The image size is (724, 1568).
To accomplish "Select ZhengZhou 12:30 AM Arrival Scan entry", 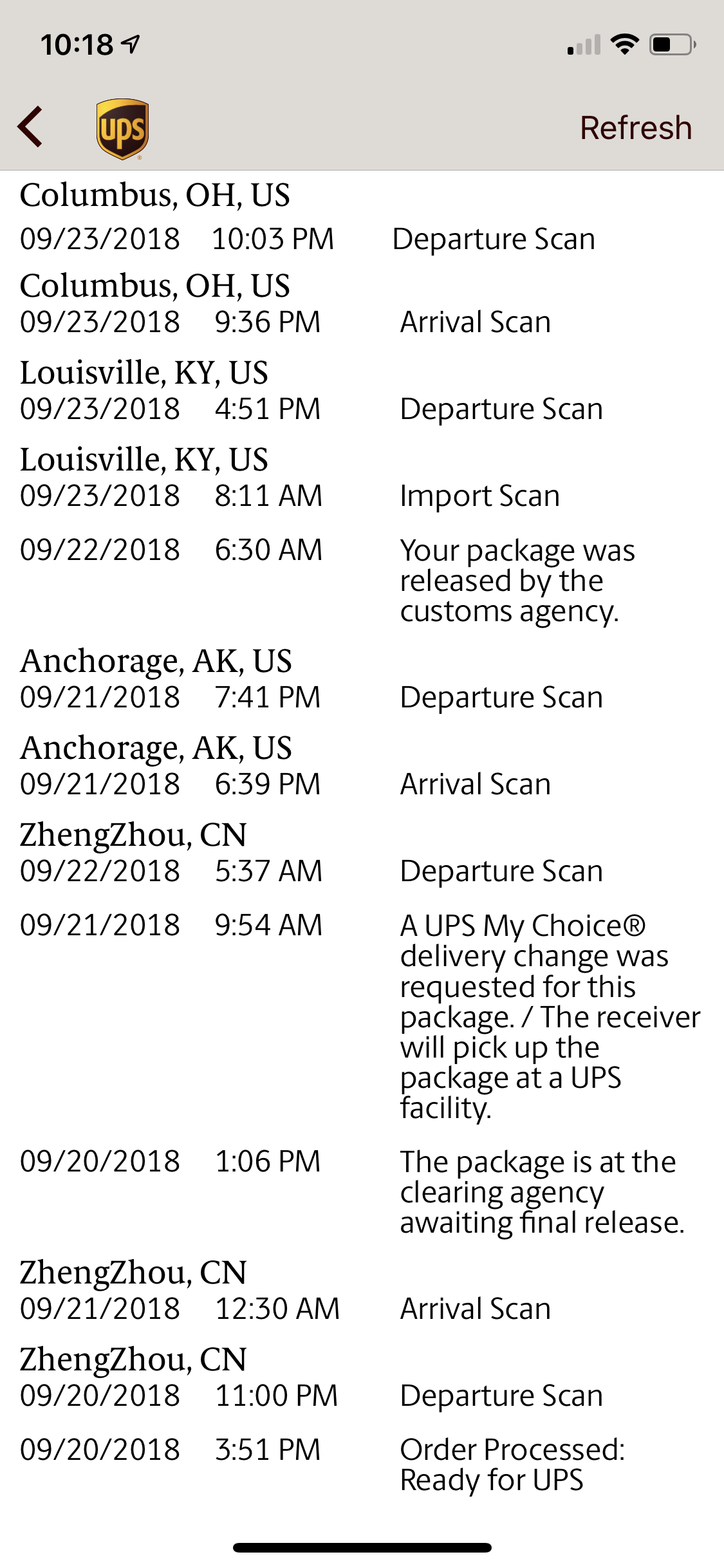I will click(x=362, y=1290).
